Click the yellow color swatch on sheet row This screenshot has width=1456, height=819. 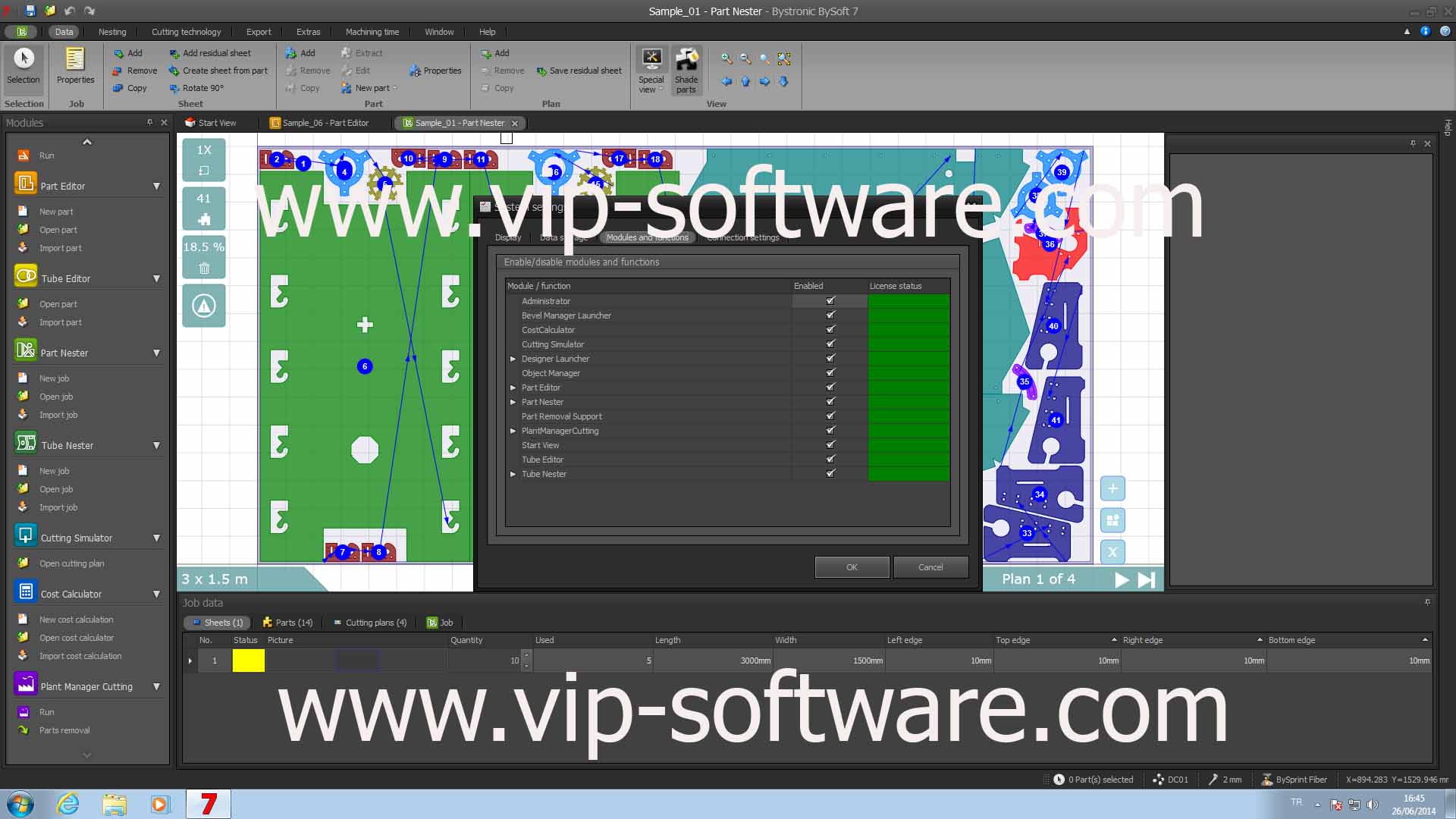point(249,660)
